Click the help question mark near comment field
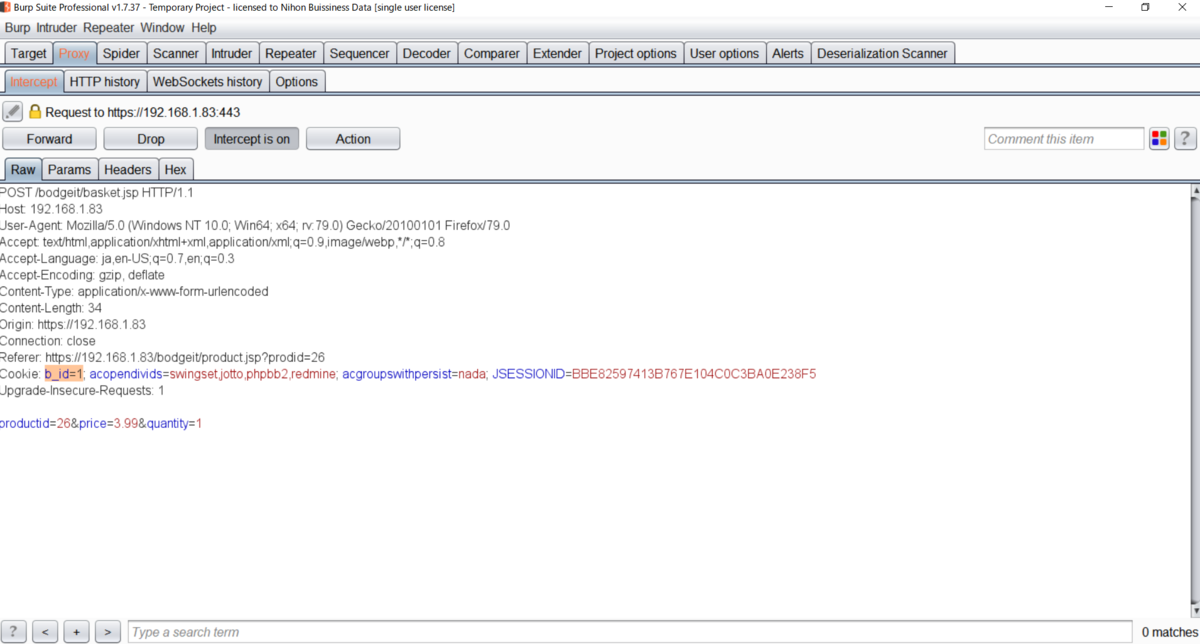Viewport: 1200px width, 644px height. click(1185, 139)
